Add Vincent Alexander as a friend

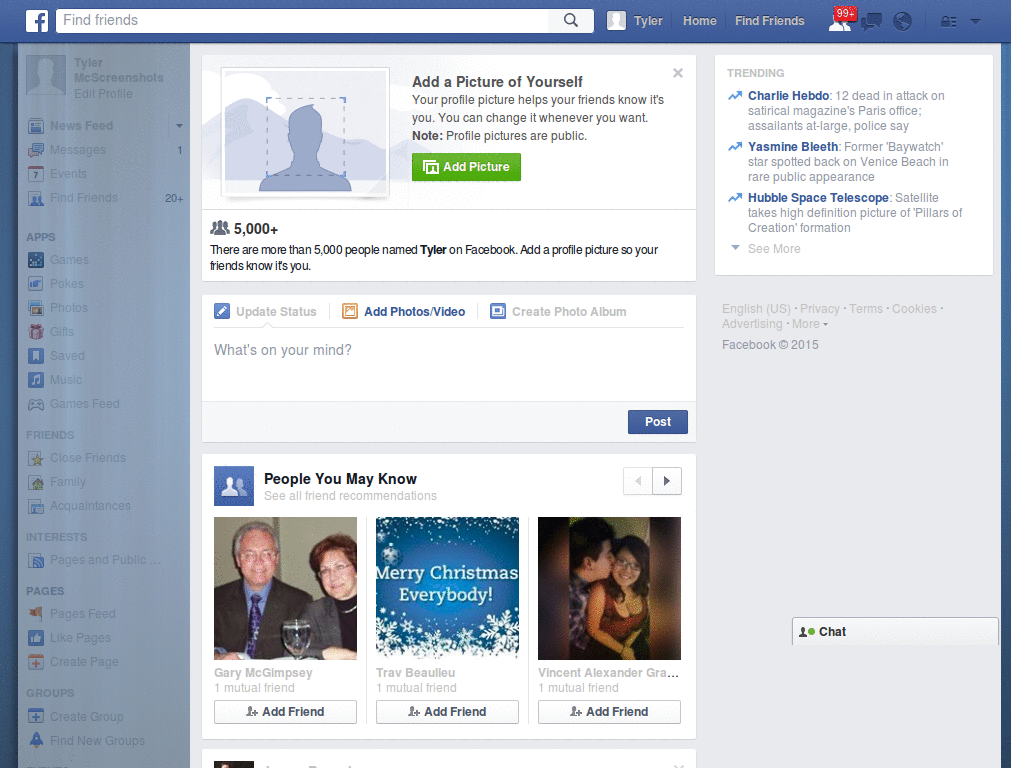[x=609, y=712]
